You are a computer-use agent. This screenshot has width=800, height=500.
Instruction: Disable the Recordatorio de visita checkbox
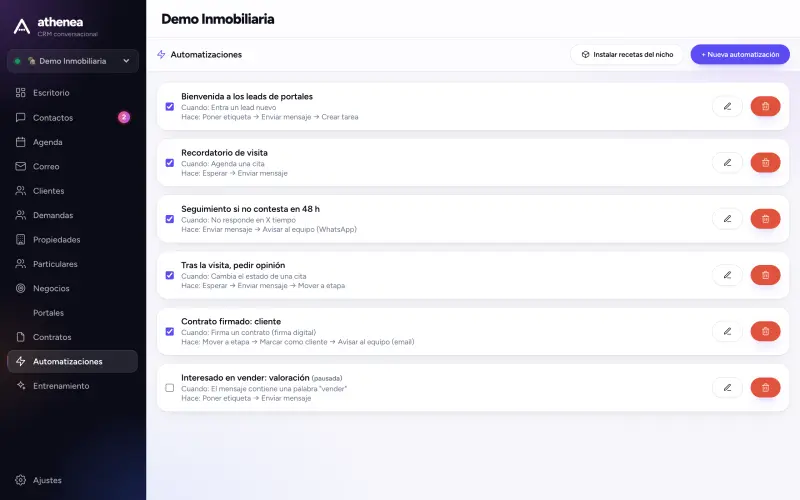point(170,163)
